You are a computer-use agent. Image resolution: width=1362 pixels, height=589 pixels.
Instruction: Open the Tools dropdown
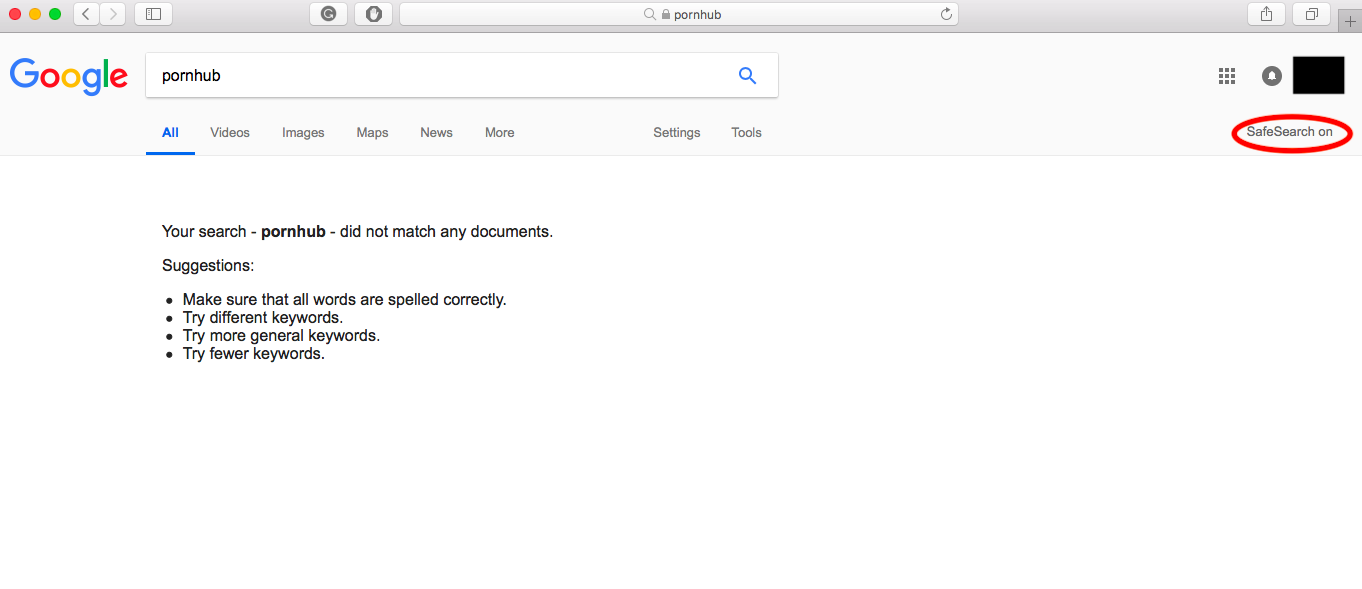tap(746, 132)
